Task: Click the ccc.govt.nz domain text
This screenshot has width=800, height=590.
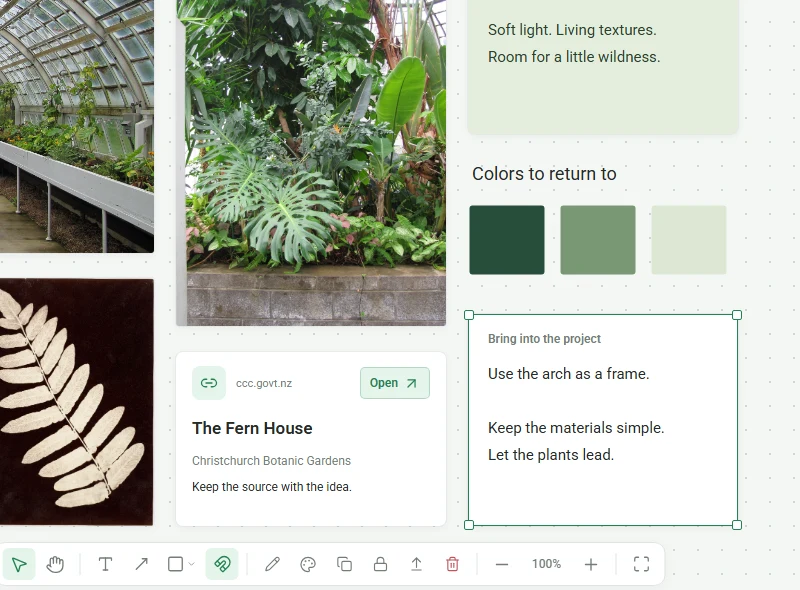Action: point(264,383)
